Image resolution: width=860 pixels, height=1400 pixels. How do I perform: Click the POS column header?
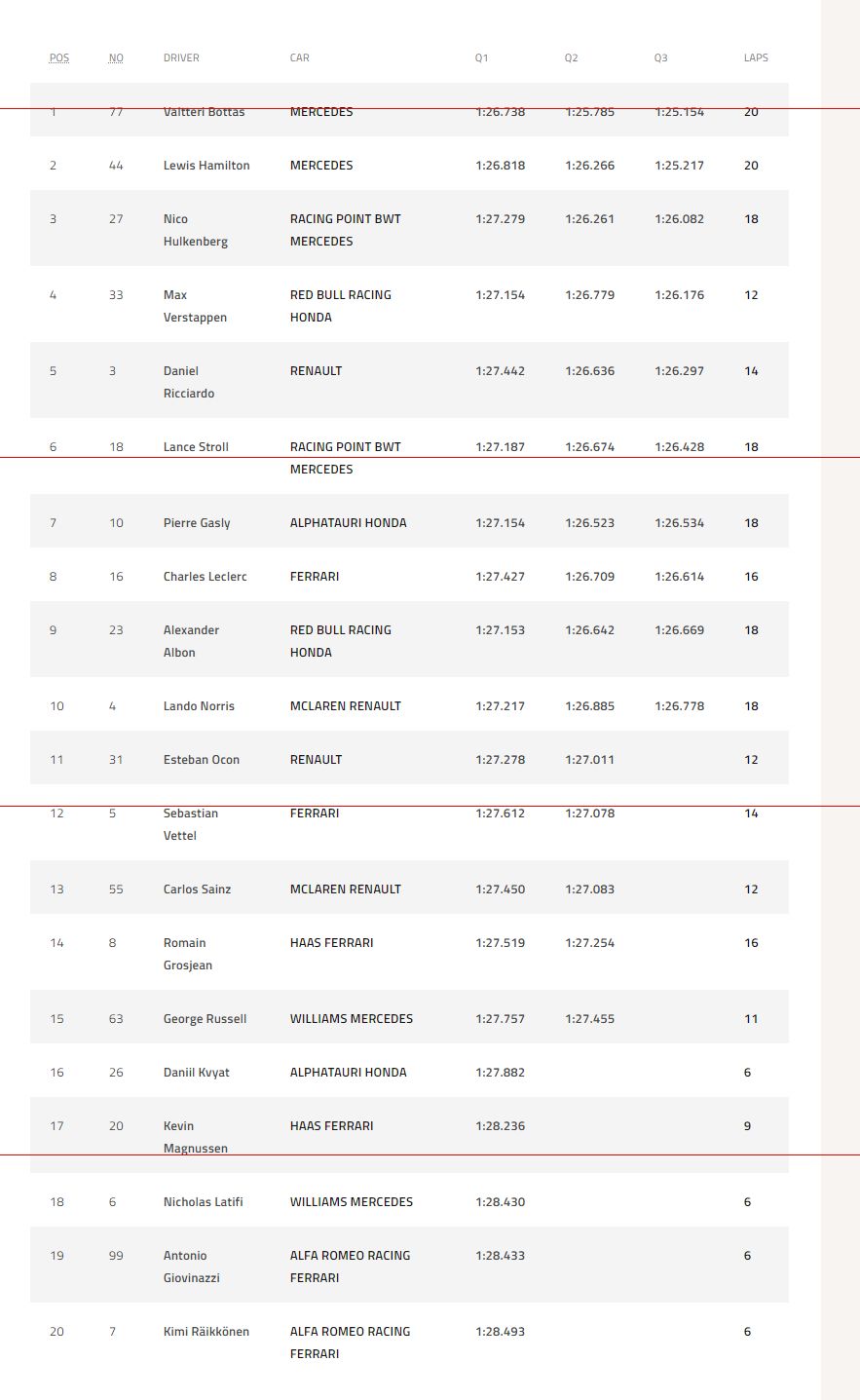pyautogui.click(x=59, y=58)
